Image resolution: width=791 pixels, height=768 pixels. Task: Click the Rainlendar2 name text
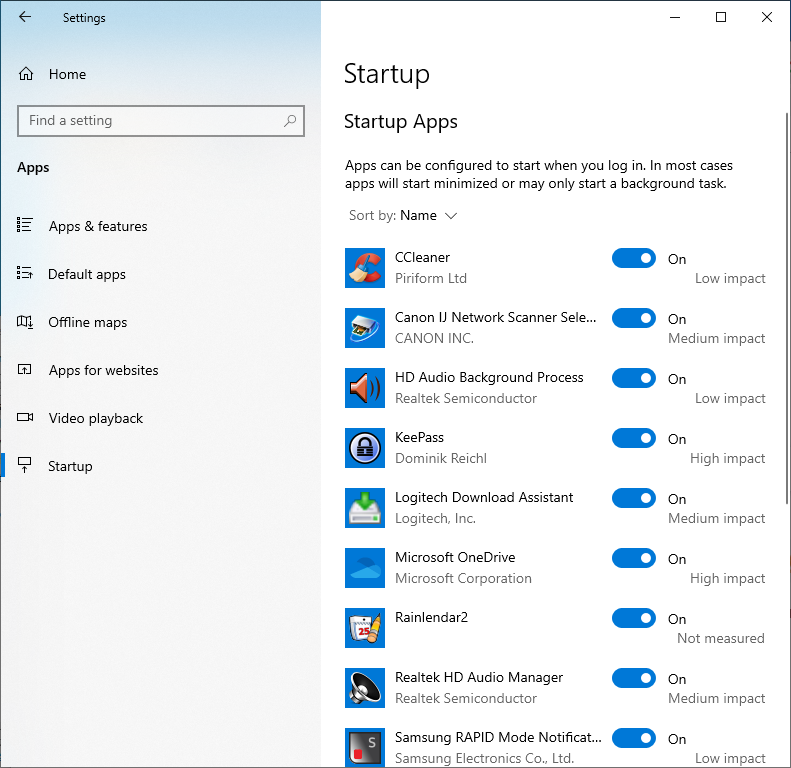point(431,618)
